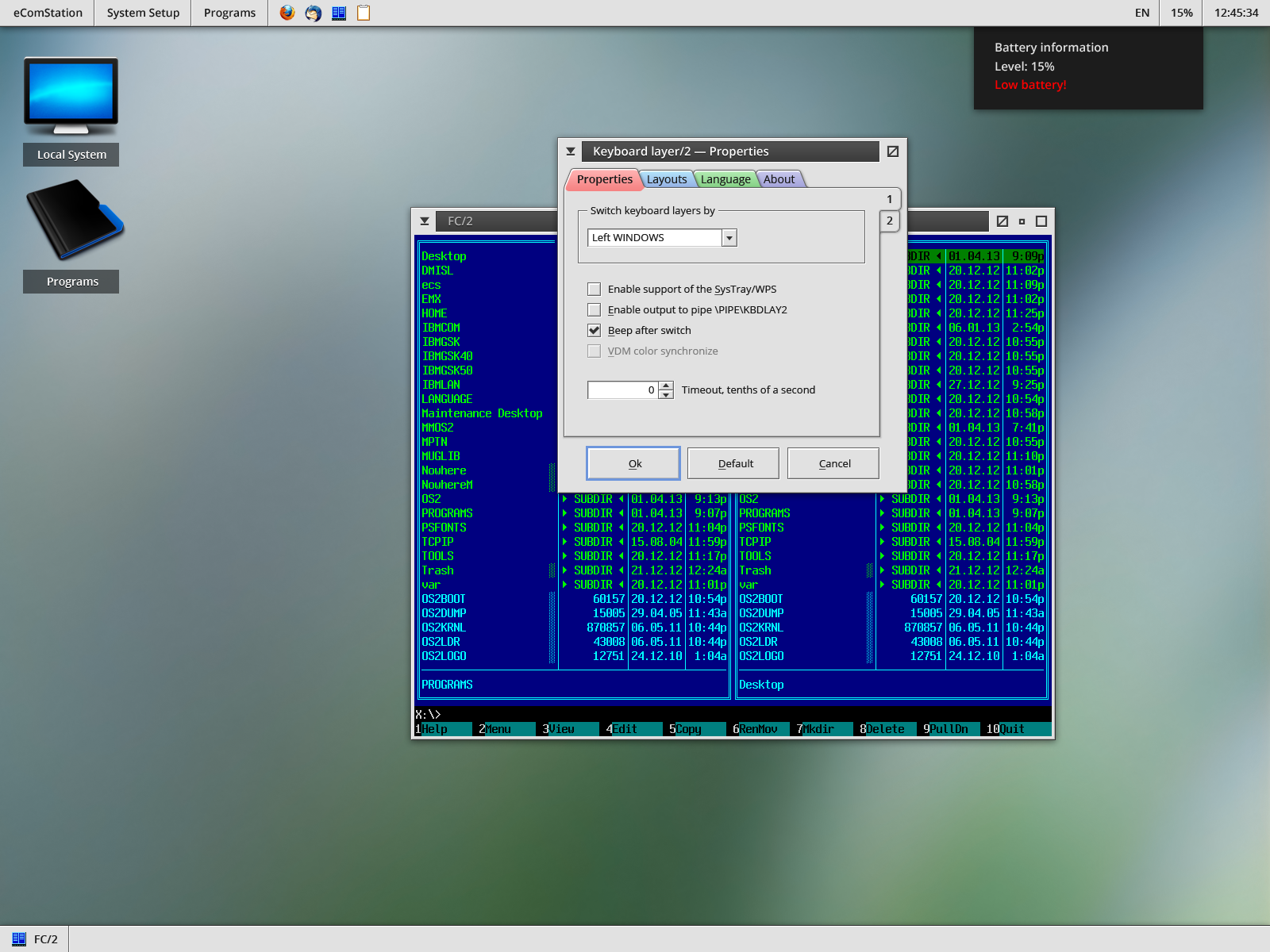
Task: Enable output to pipe \PIPE\KBDLAY2
Action: pos(595,309)
